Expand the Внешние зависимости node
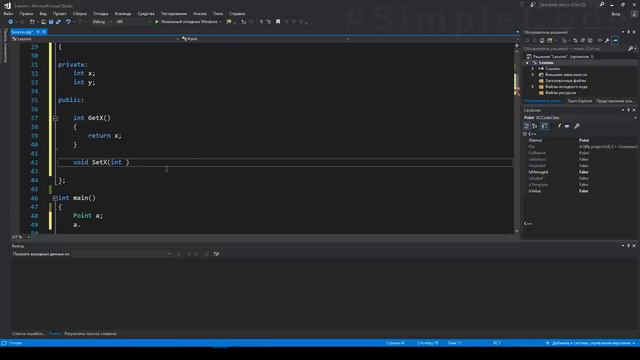Screen dimensions: 640x360 533,75
